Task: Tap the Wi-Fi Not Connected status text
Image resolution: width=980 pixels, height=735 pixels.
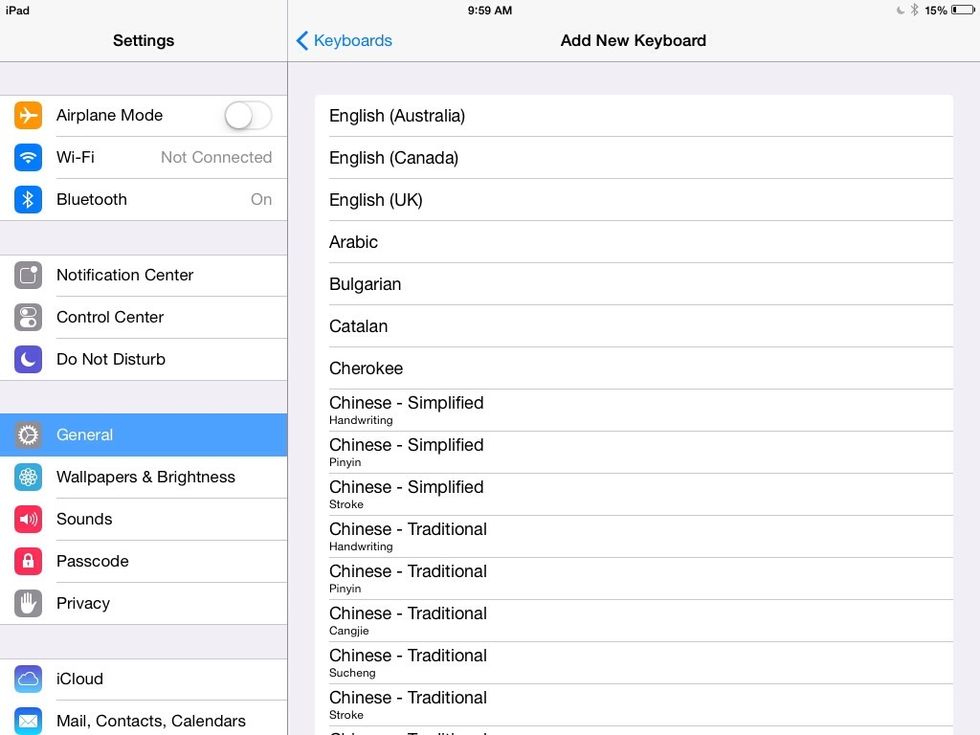Action: point(216,158)
